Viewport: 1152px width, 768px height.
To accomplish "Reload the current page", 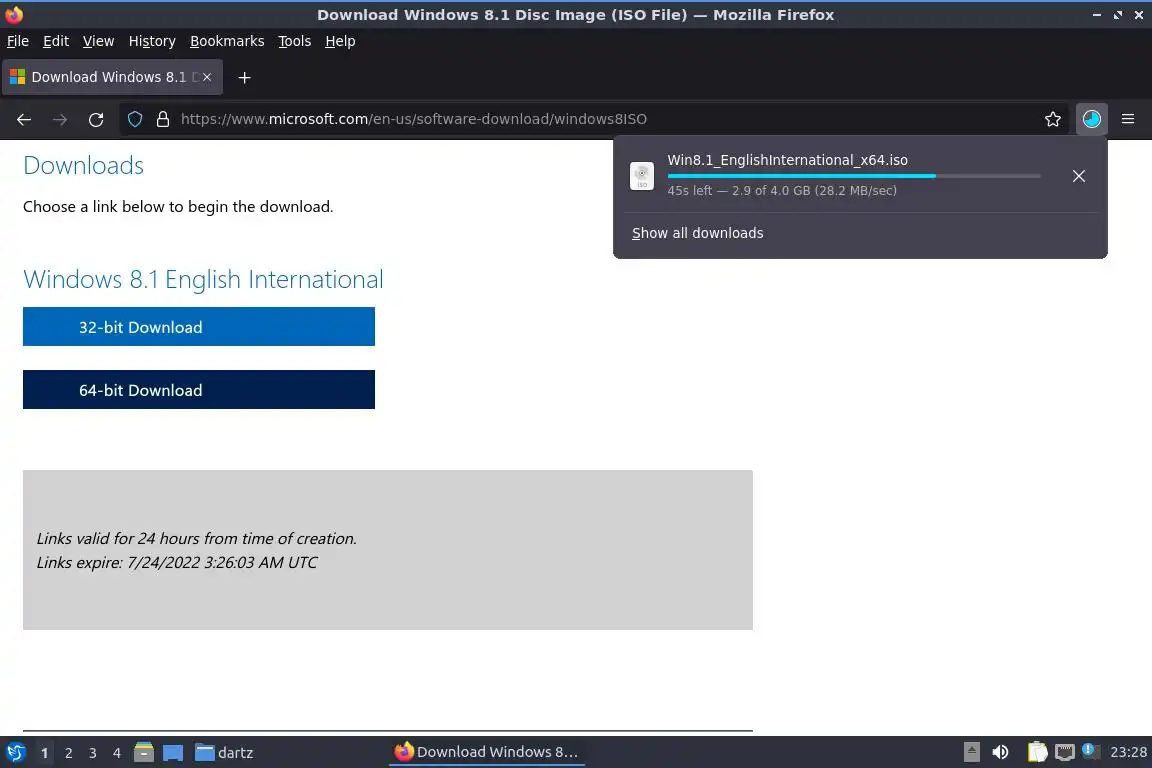I will [x=96, y=119].
